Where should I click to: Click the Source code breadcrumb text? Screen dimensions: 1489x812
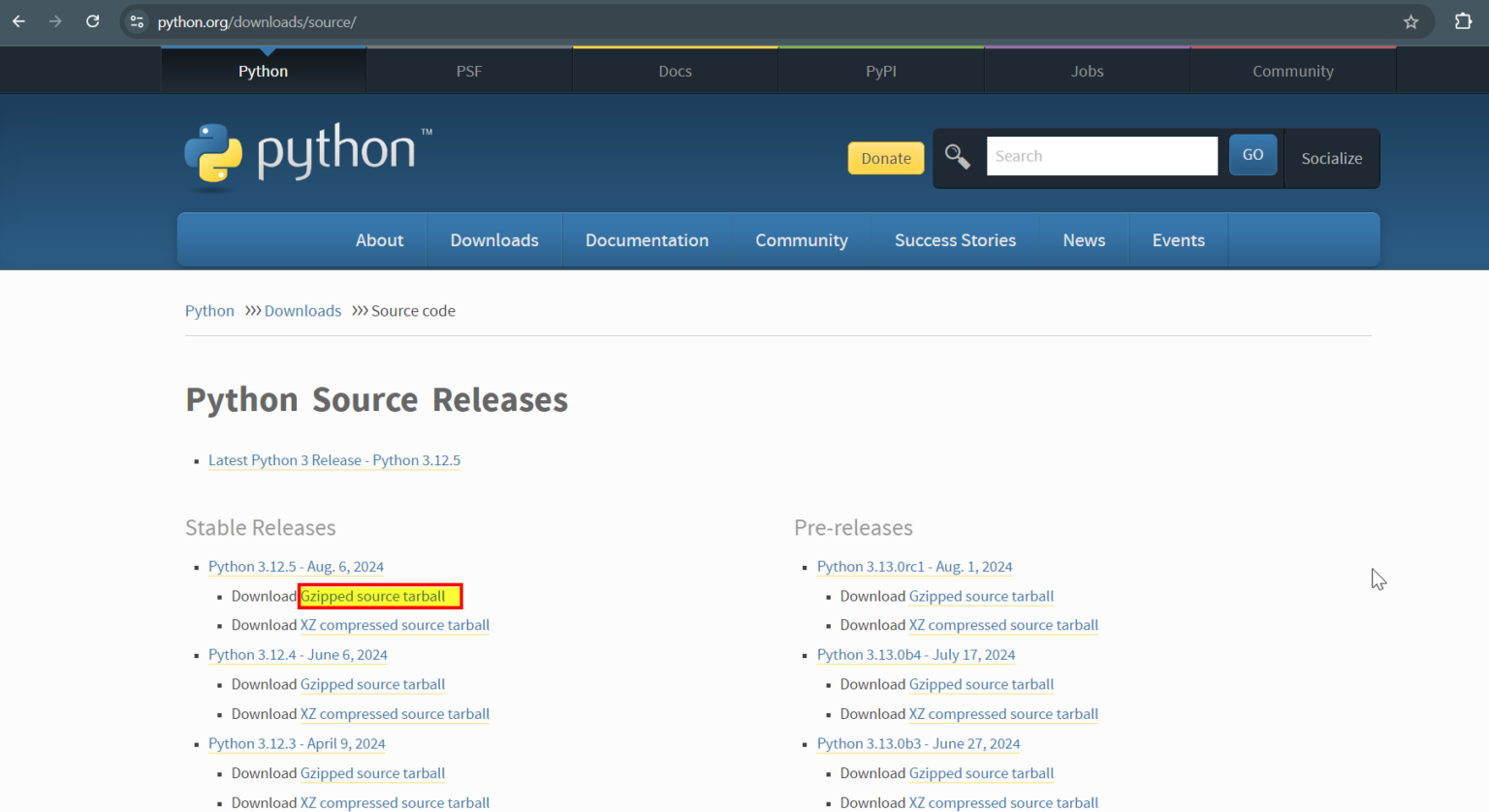point(413,311)
